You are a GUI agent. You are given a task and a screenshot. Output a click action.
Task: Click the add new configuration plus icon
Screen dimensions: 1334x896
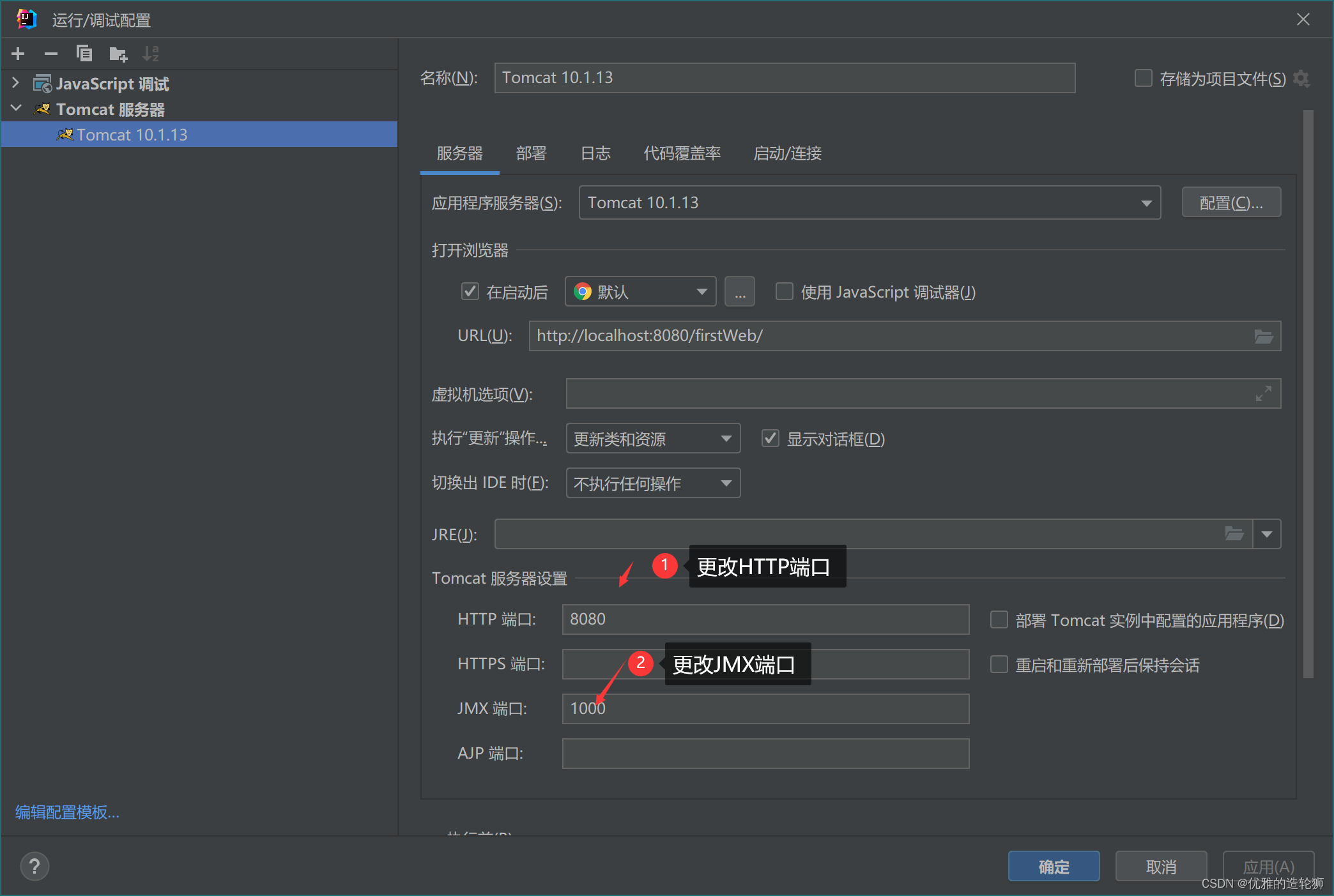18,54
